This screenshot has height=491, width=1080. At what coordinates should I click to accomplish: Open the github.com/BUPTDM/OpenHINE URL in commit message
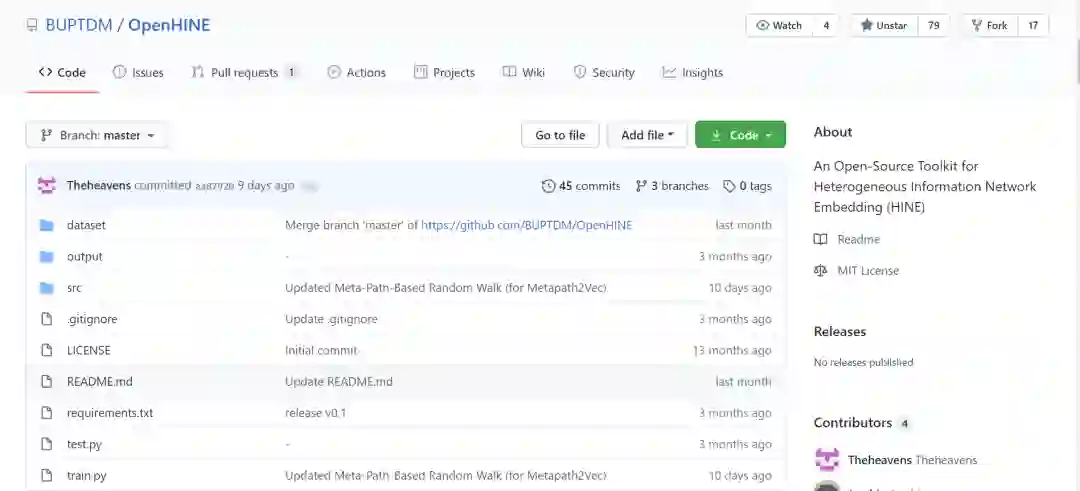[x=526, y=225]
